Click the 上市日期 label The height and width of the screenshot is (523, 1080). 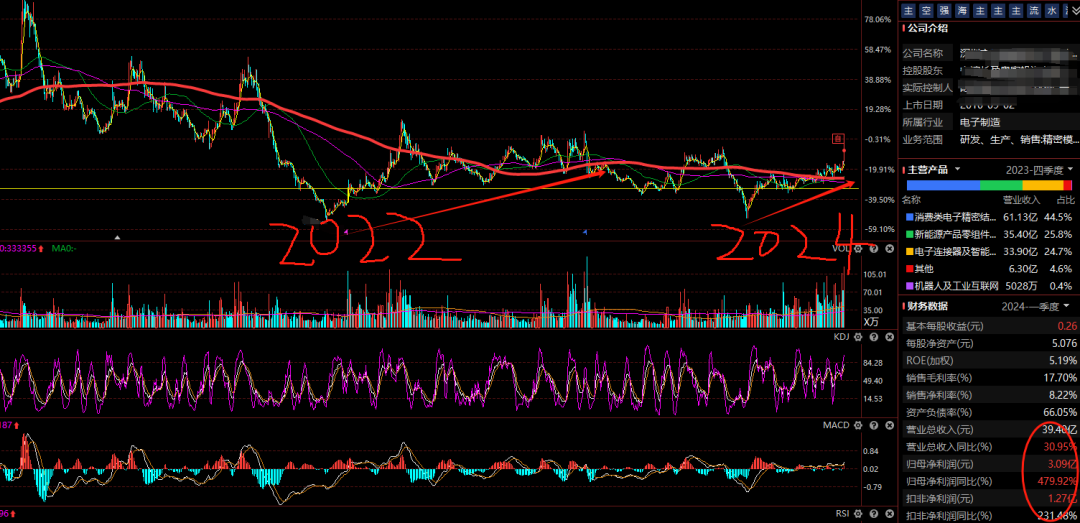point(924,105)
